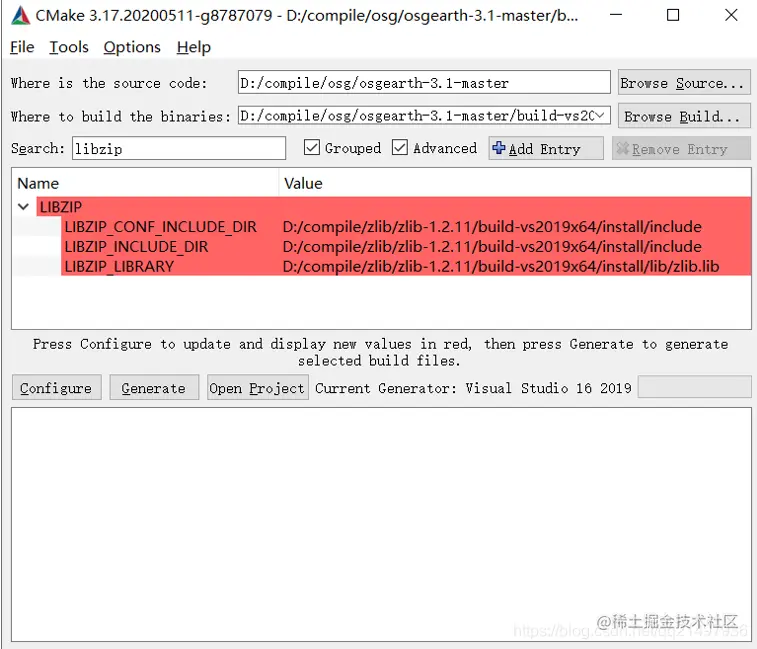Open the Options menu

click(x=132, y=47)
